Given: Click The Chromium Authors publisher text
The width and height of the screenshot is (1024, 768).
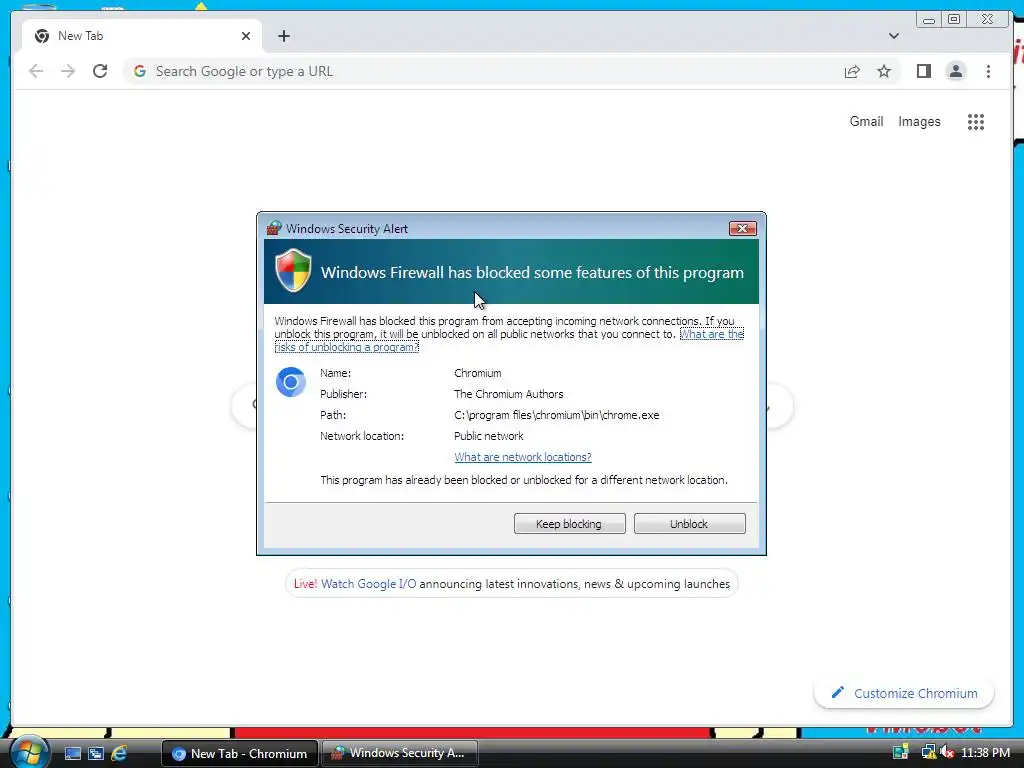Looking at the screenshot, I should click(x=509, y=394).
